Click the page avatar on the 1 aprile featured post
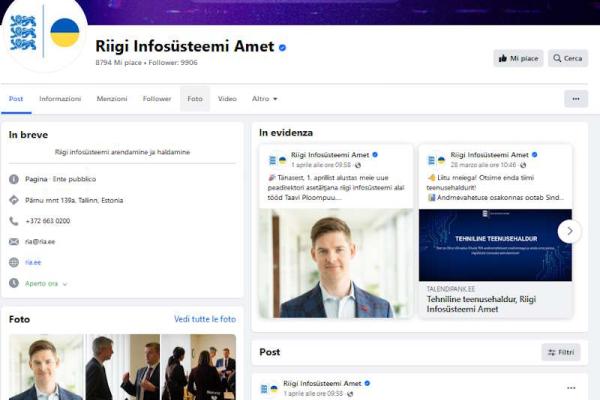 277,160
